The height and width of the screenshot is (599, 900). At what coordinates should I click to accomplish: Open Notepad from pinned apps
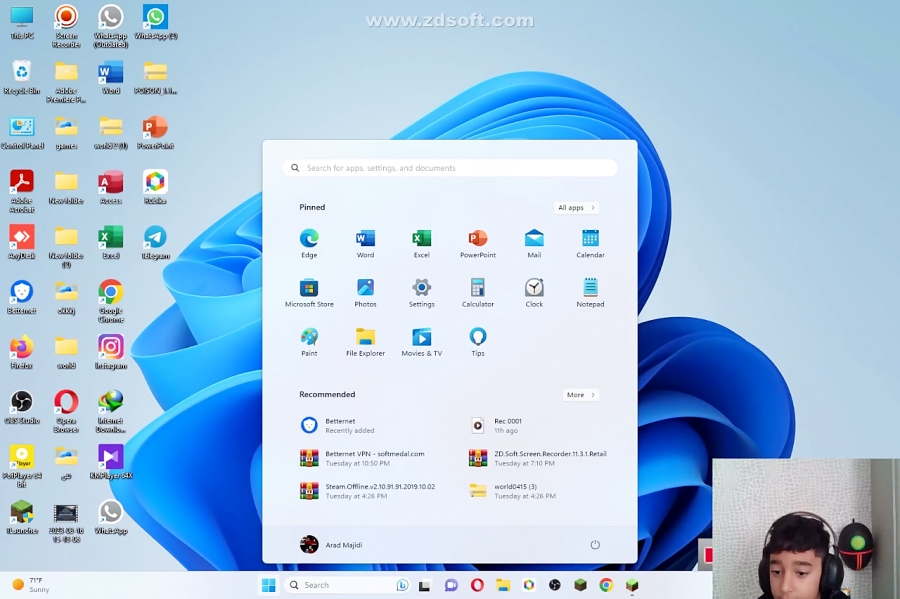590,293
